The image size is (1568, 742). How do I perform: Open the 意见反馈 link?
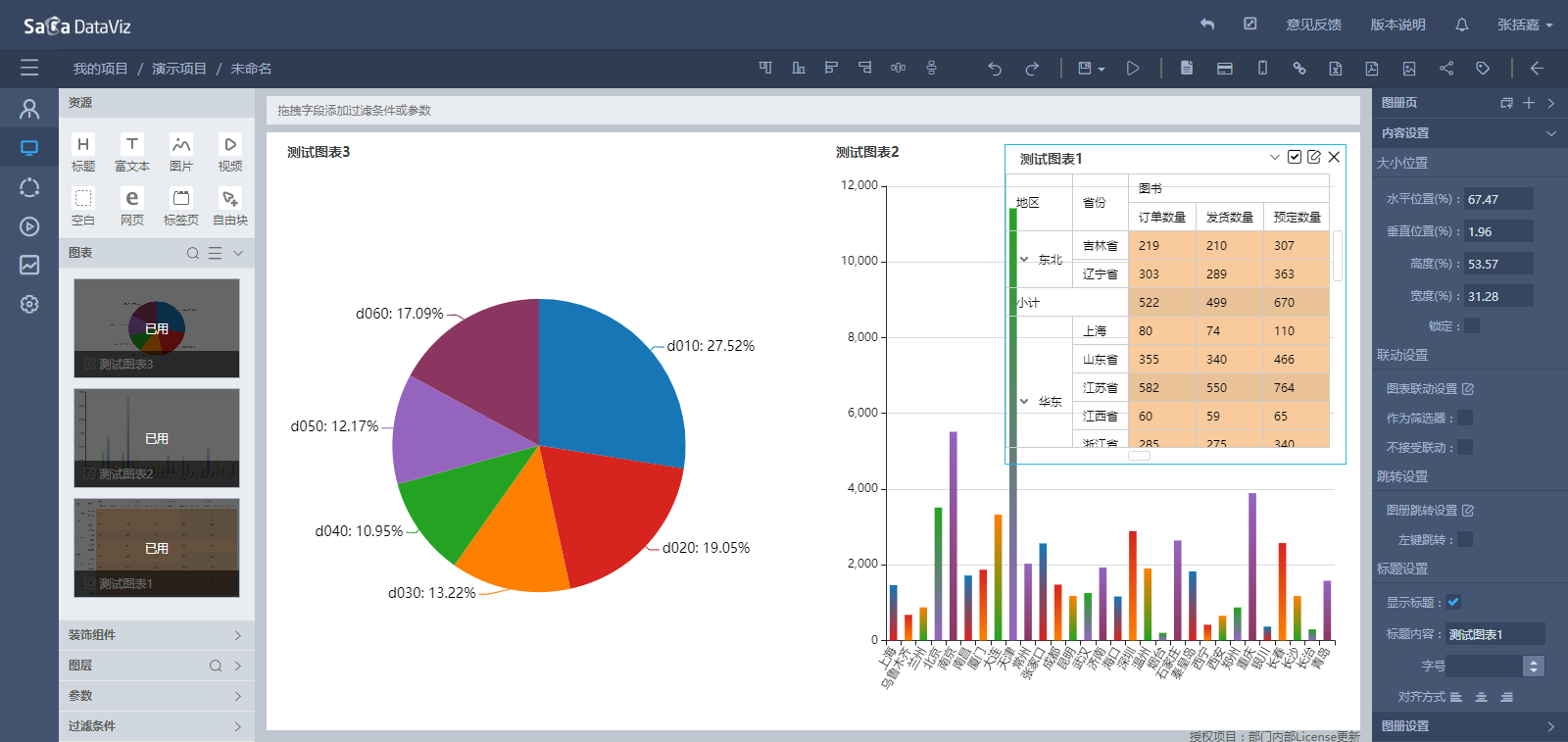click(1314, 25)
